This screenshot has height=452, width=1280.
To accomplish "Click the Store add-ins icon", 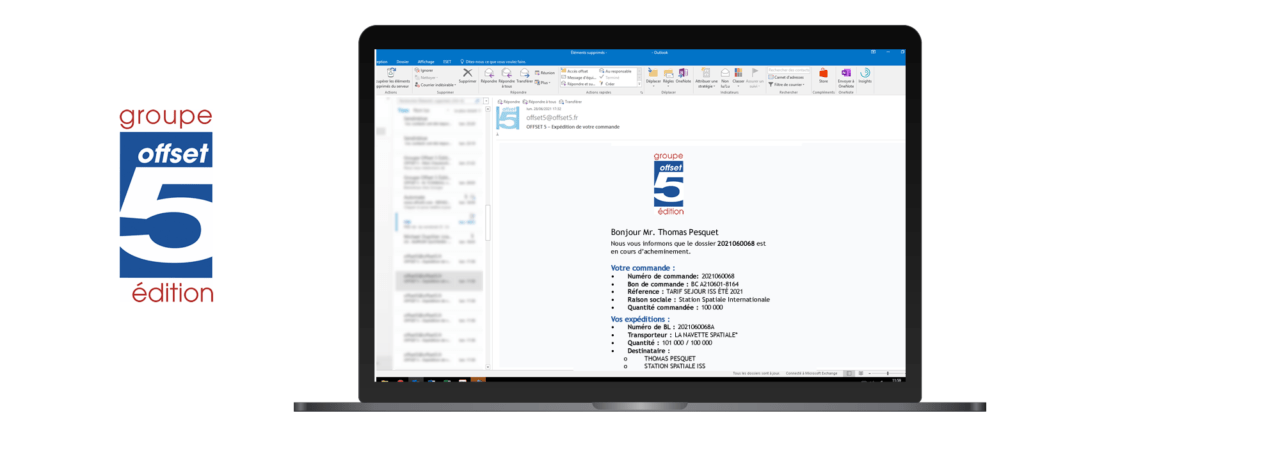I will [823, 73].
